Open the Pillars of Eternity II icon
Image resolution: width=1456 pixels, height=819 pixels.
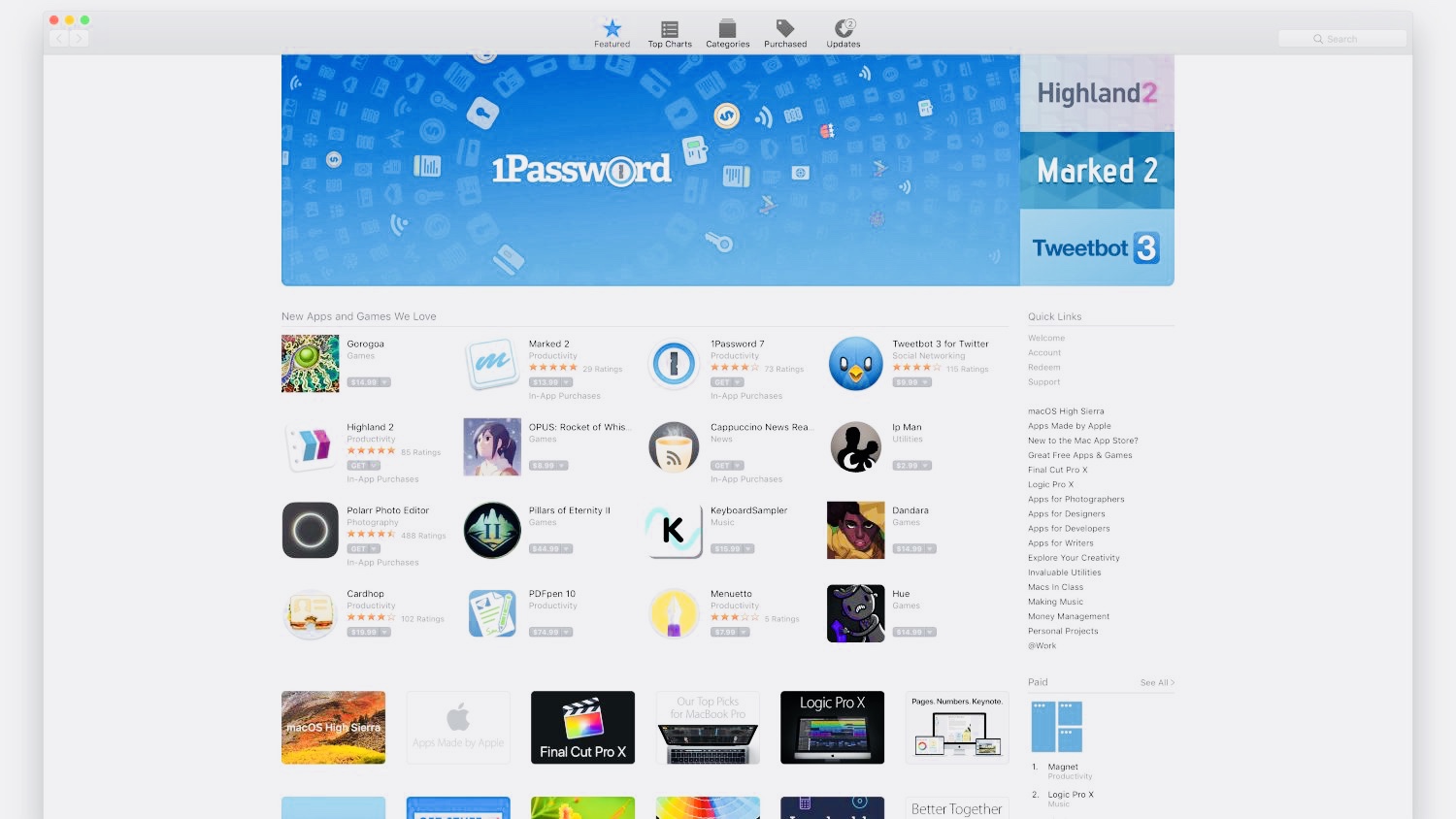(x=492, y=531)
